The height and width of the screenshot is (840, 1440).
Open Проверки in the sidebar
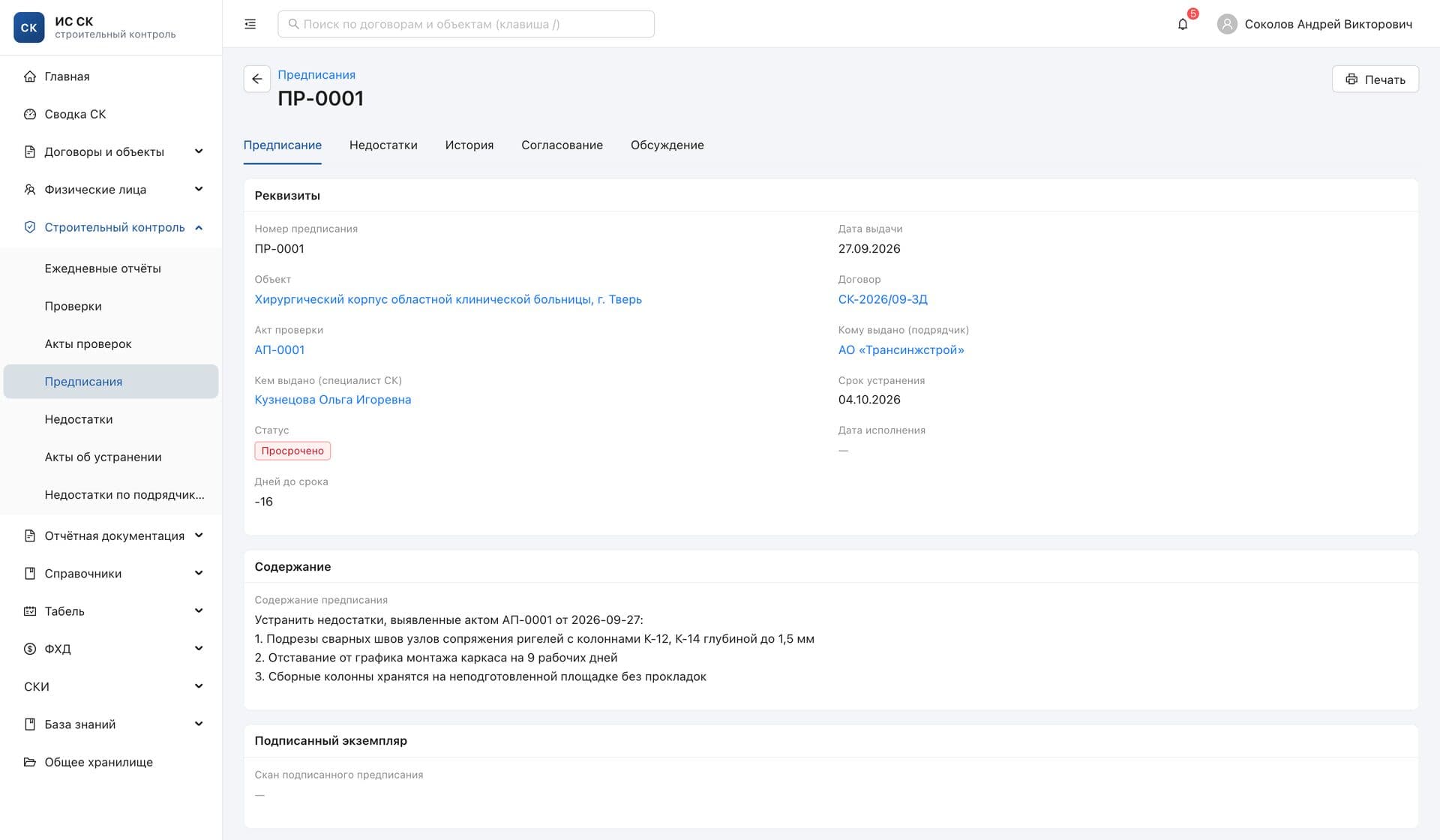tap(111, 306)
